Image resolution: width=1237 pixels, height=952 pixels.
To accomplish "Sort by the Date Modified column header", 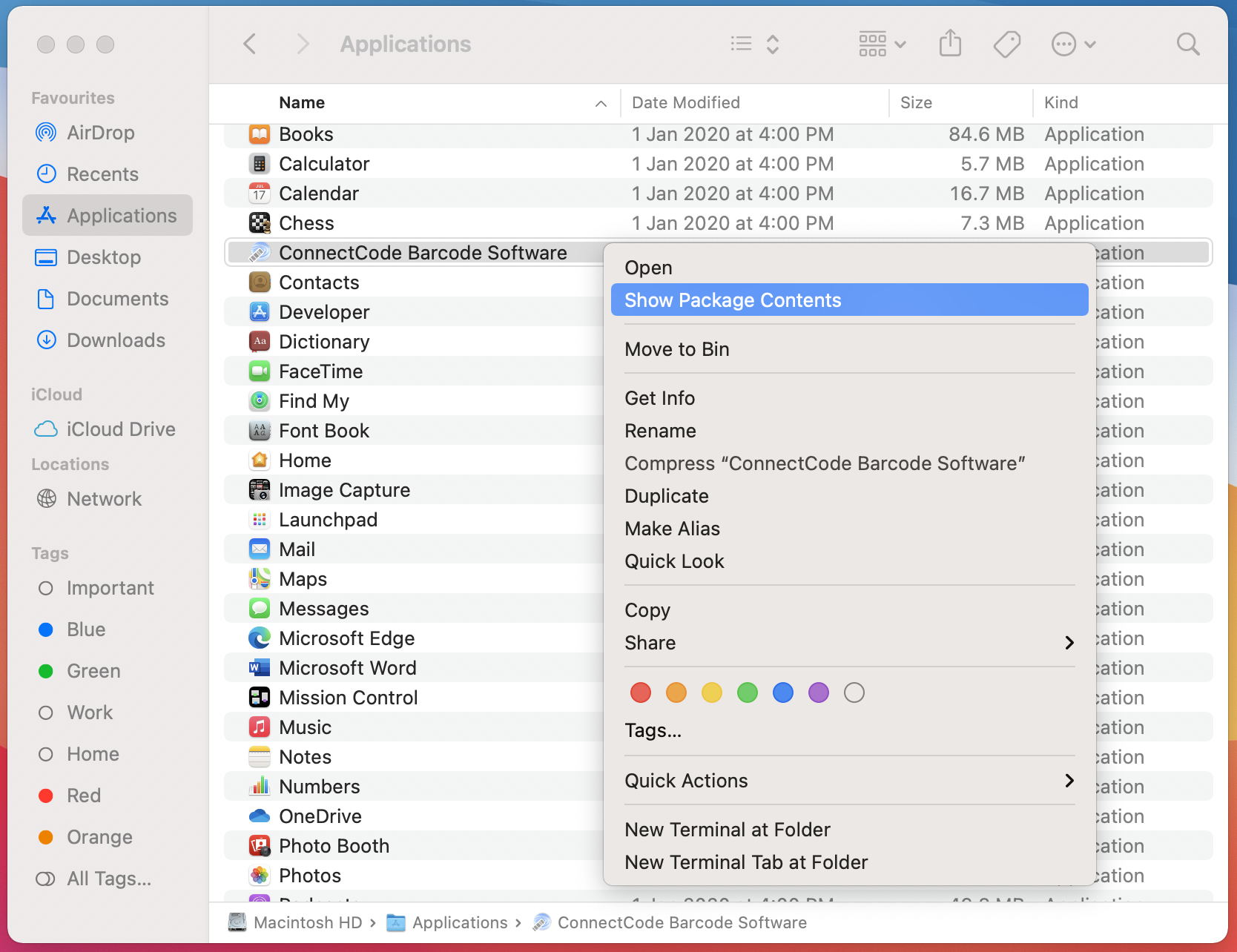I will click(x=754, y=103).
